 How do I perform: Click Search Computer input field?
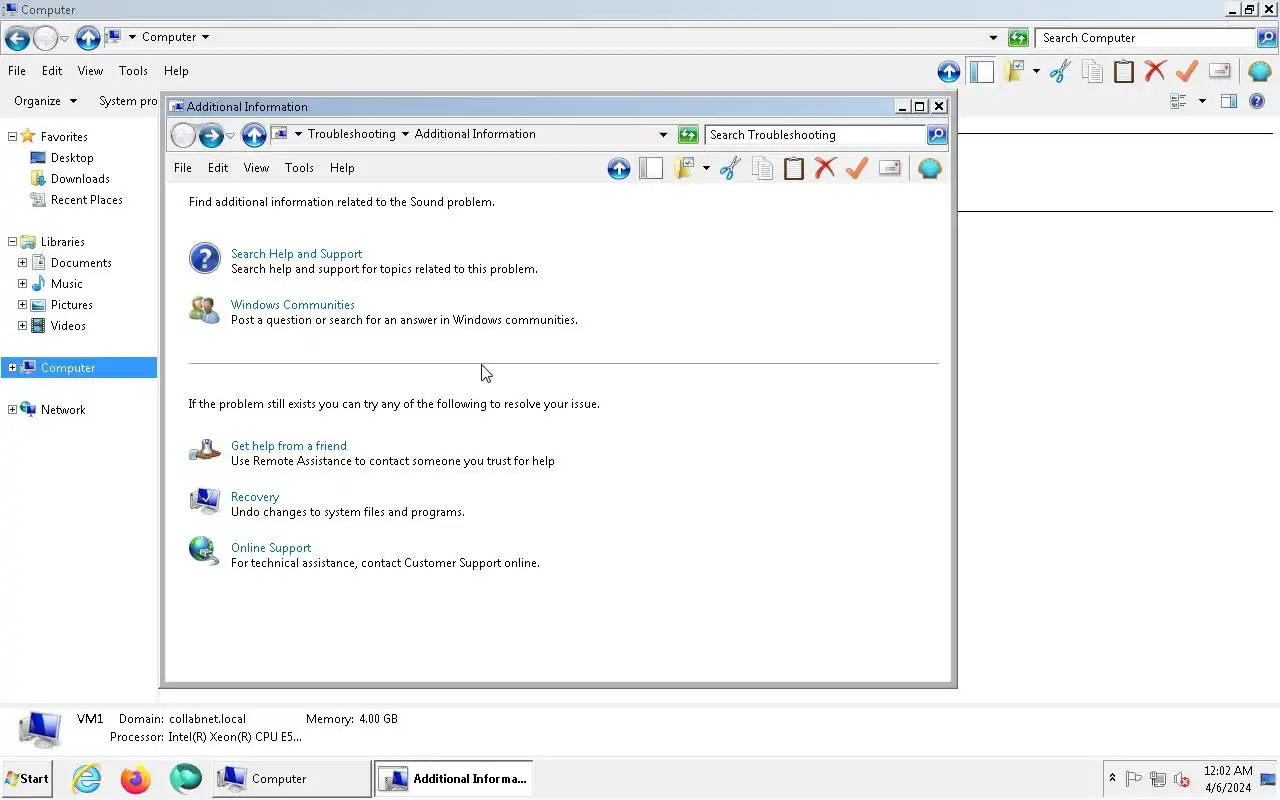(1145, 38)
